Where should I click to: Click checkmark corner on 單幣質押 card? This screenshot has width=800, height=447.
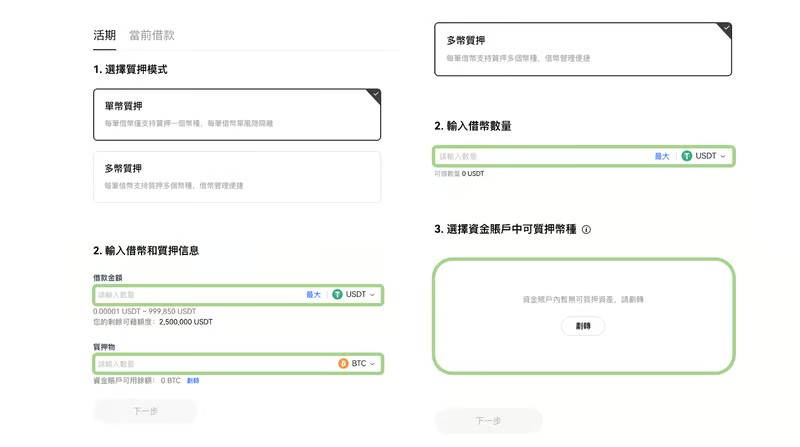(x=374, y=95)
